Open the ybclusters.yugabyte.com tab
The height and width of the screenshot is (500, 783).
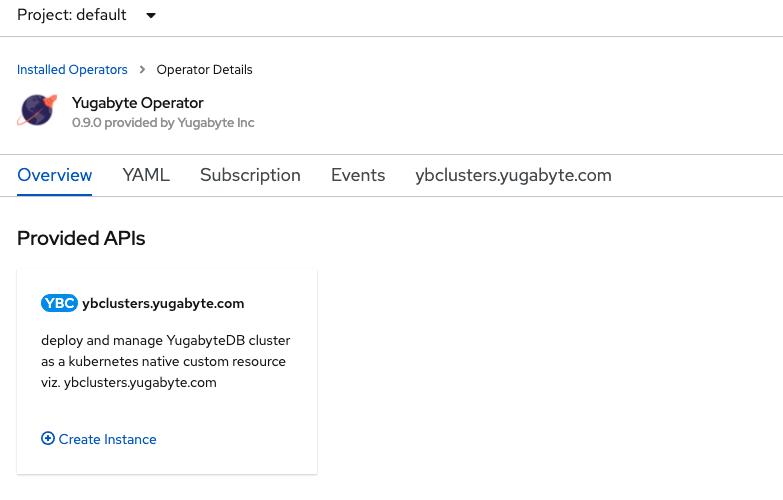pyautogui.click(x=513, y=175)
